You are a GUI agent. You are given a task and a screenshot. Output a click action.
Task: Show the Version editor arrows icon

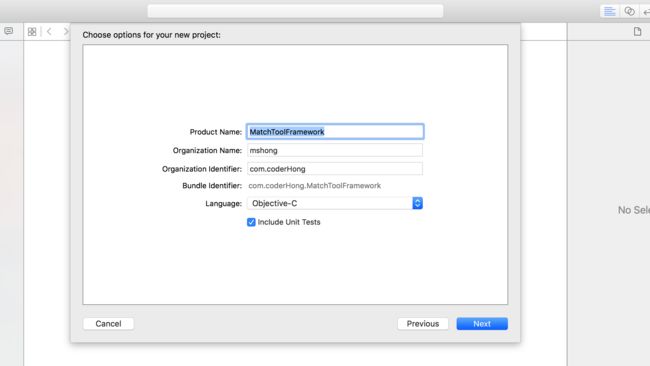point(646,12)
